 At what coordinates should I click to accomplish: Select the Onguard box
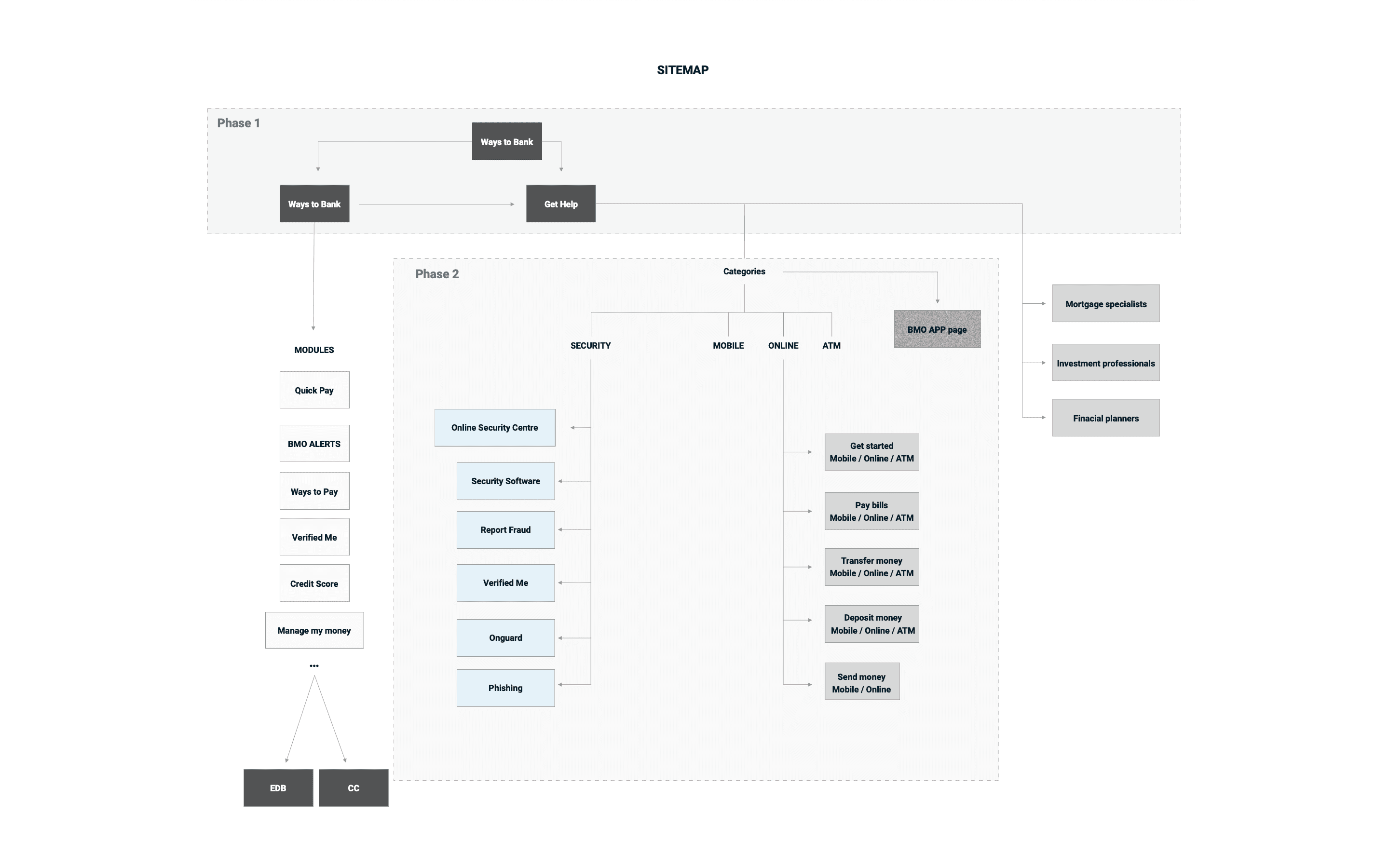(x=505, y=638)
